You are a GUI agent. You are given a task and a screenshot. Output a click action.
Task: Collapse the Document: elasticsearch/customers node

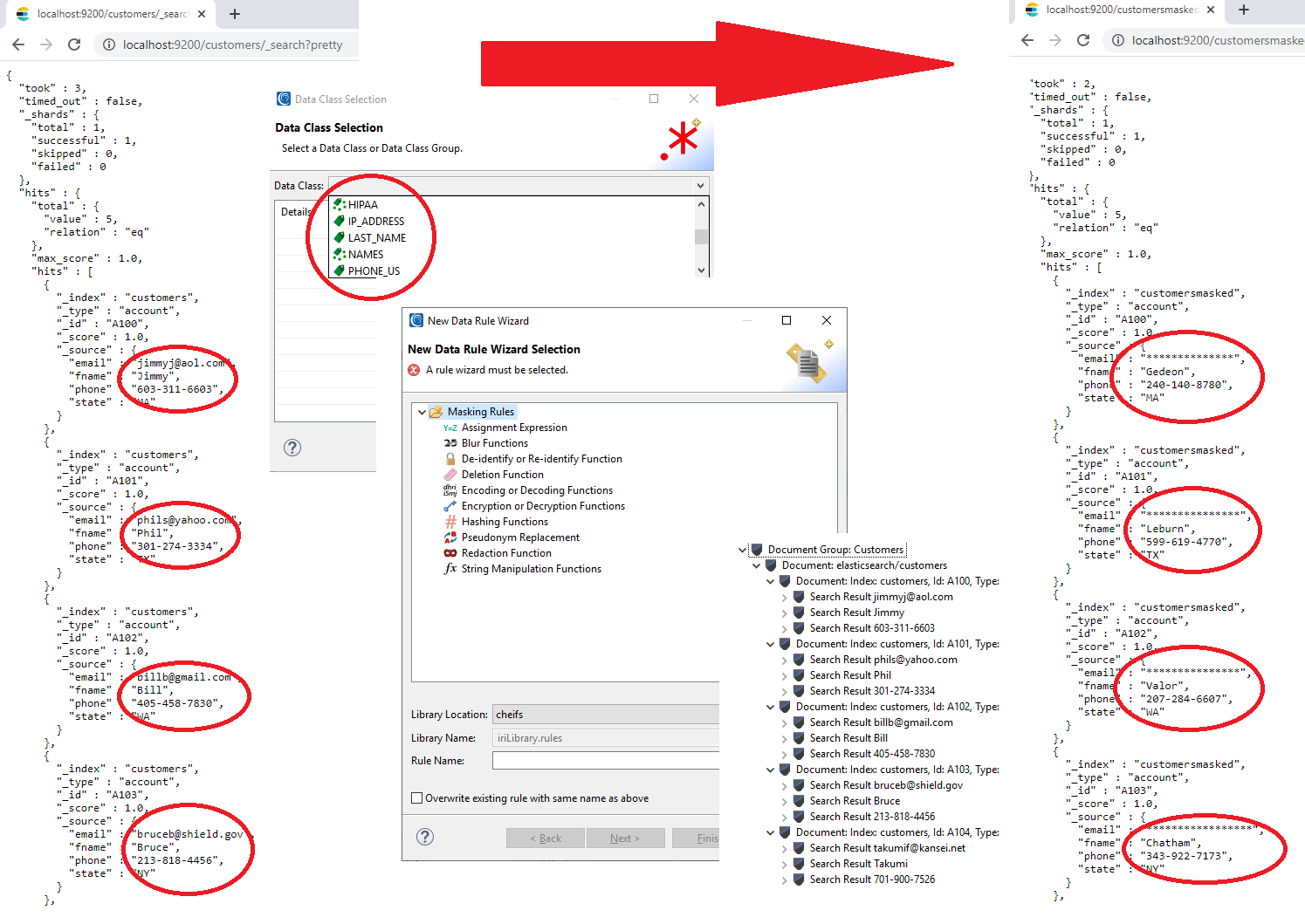coord(757,565)
